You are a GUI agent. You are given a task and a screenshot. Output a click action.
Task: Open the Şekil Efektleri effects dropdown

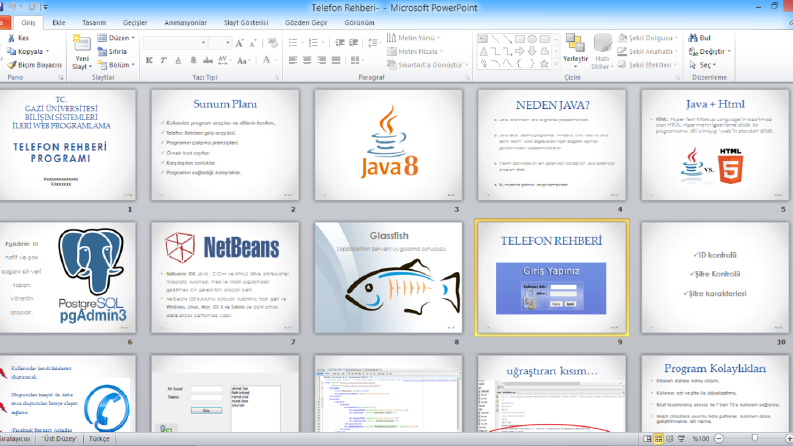648,65
